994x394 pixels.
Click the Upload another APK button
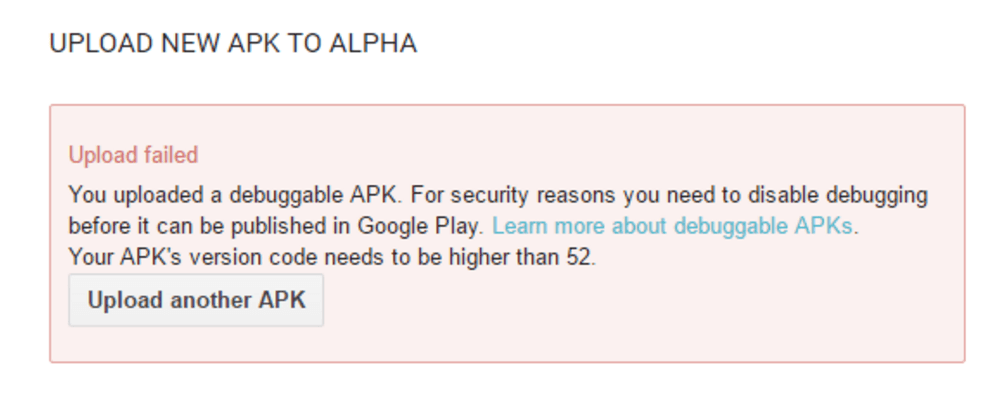pyautogui.click(x=196, y=300)
